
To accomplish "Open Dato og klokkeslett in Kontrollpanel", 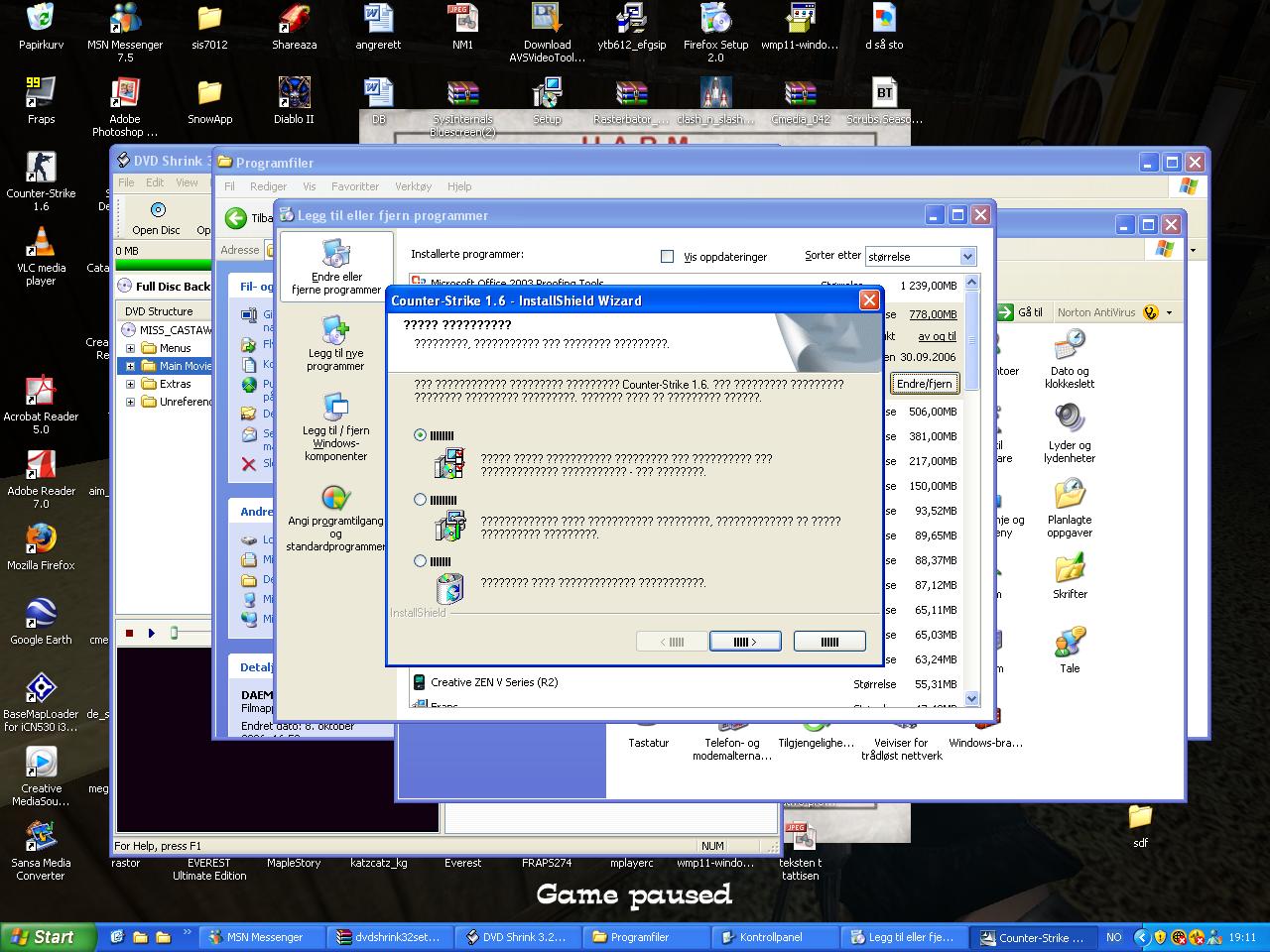I will coord(1070,359).
